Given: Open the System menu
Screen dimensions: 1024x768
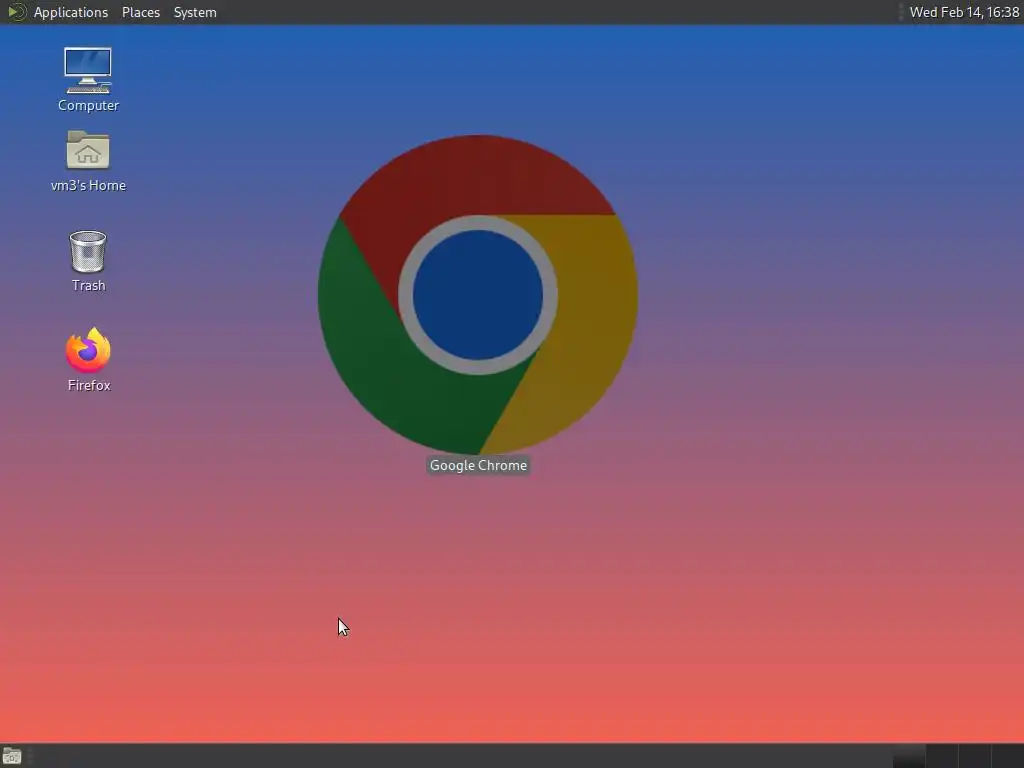Looking at the screenshot, I should [x=195, y=12].
